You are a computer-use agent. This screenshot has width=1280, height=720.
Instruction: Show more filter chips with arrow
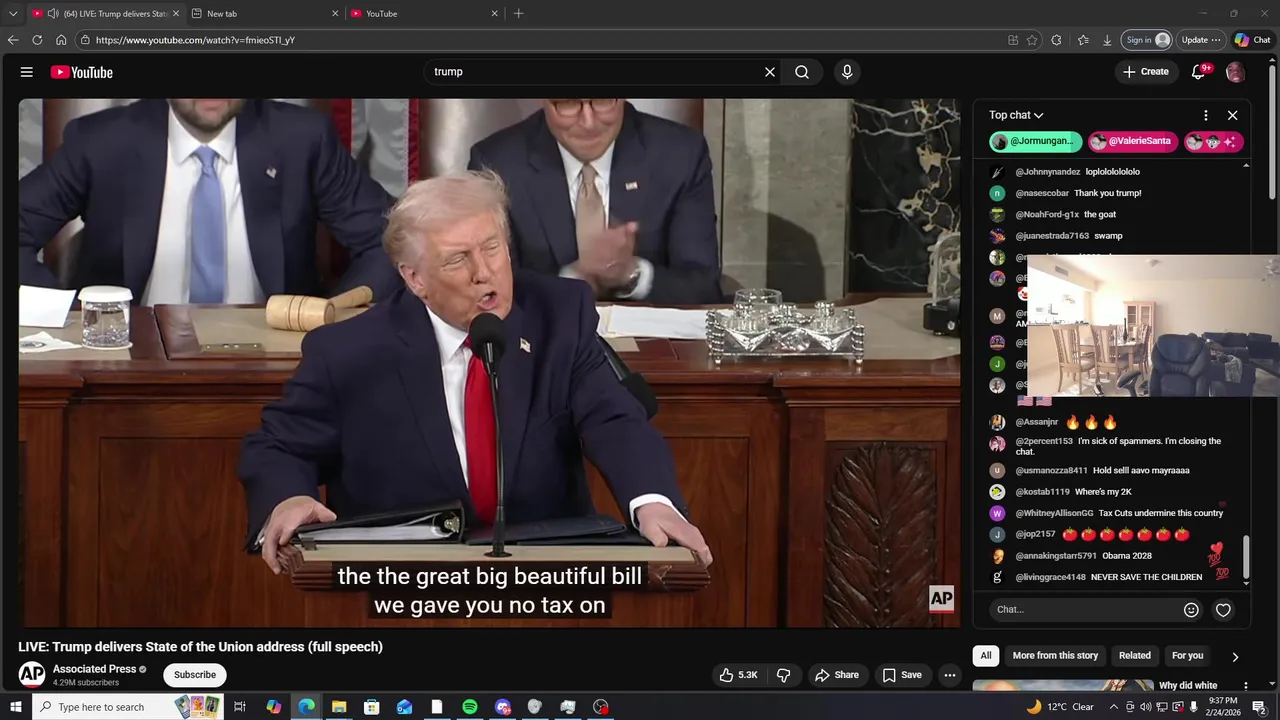[1235, 657]
